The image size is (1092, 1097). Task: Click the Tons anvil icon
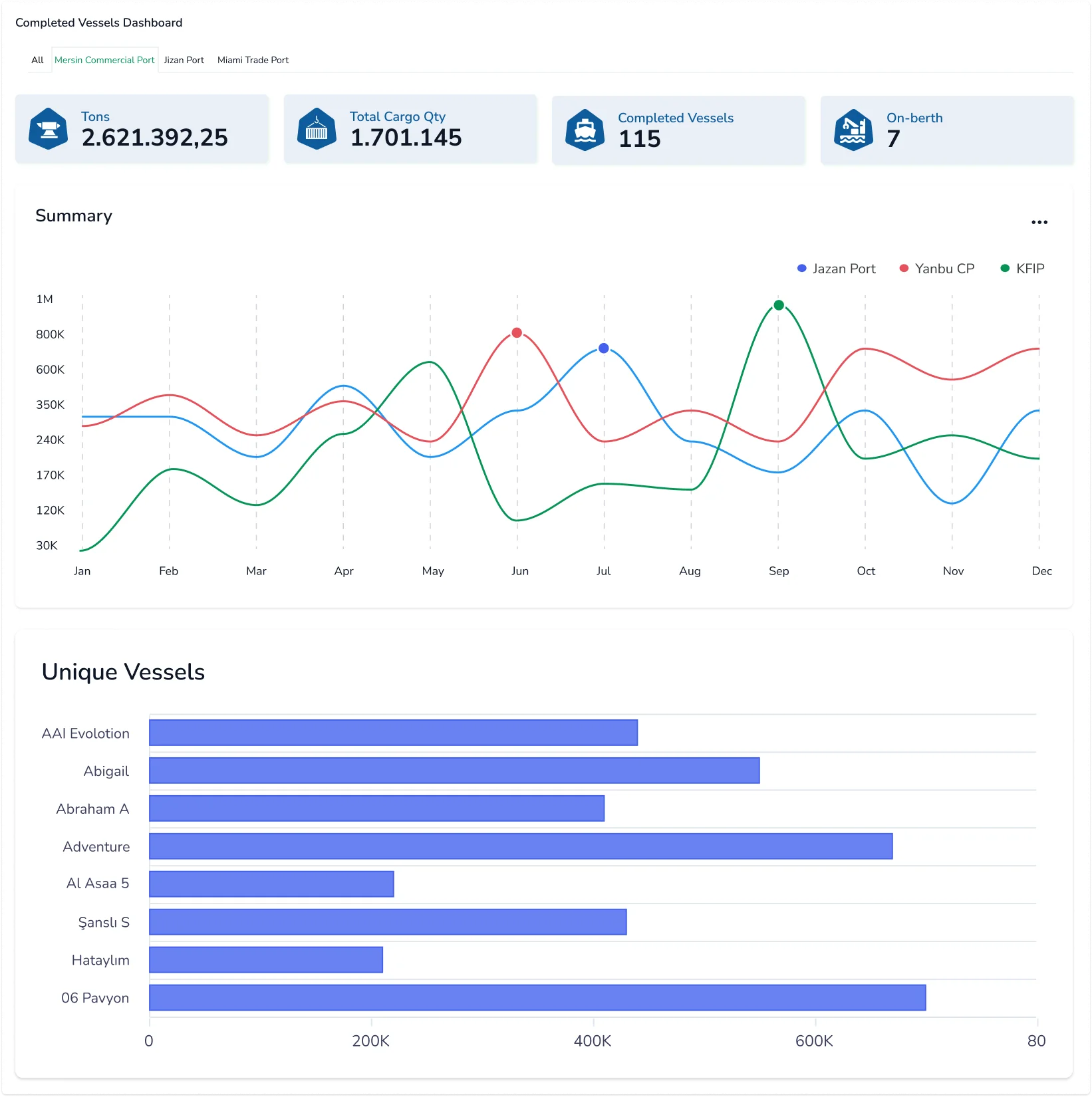(48, 129)
